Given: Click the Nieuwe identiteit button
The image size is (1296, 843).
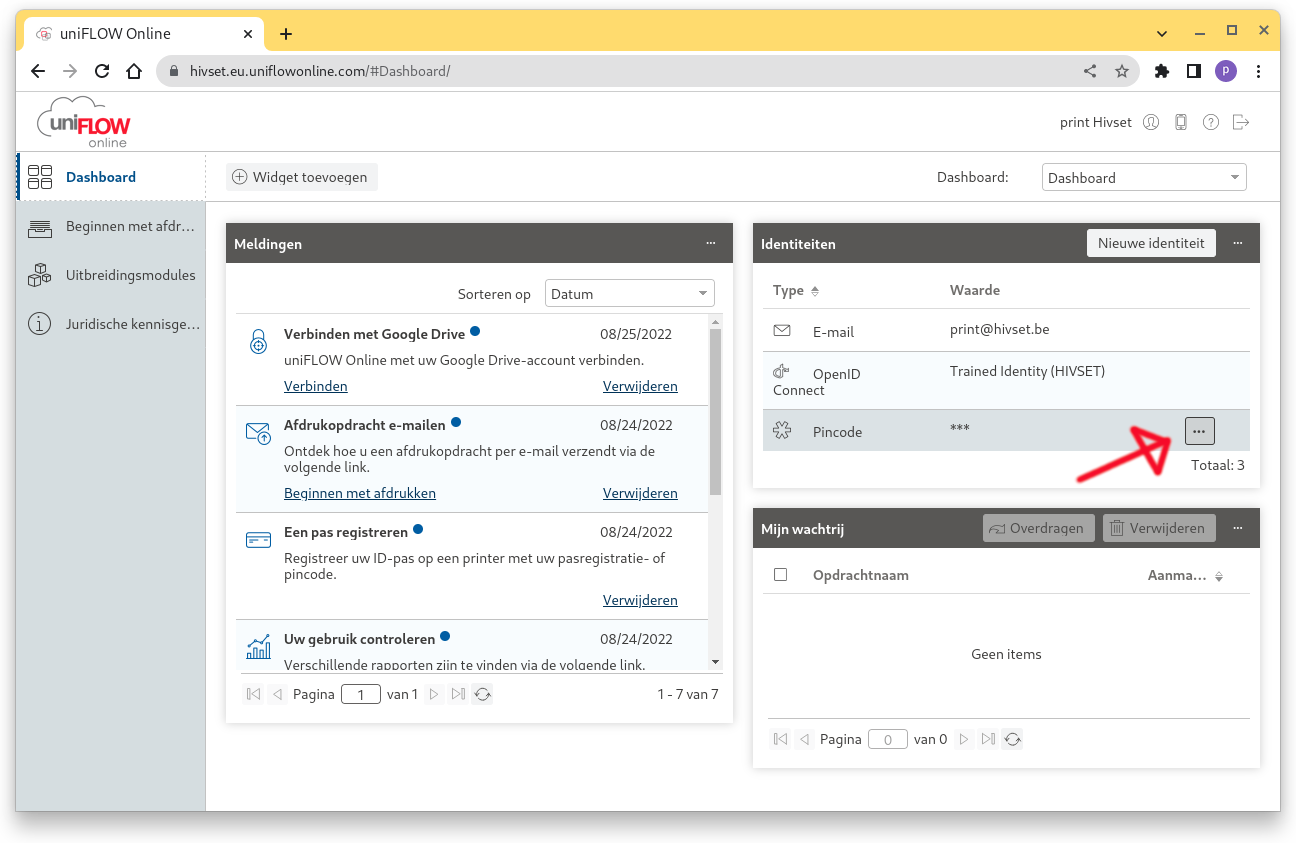Looking at the screenshot, I should point(1151,243).
